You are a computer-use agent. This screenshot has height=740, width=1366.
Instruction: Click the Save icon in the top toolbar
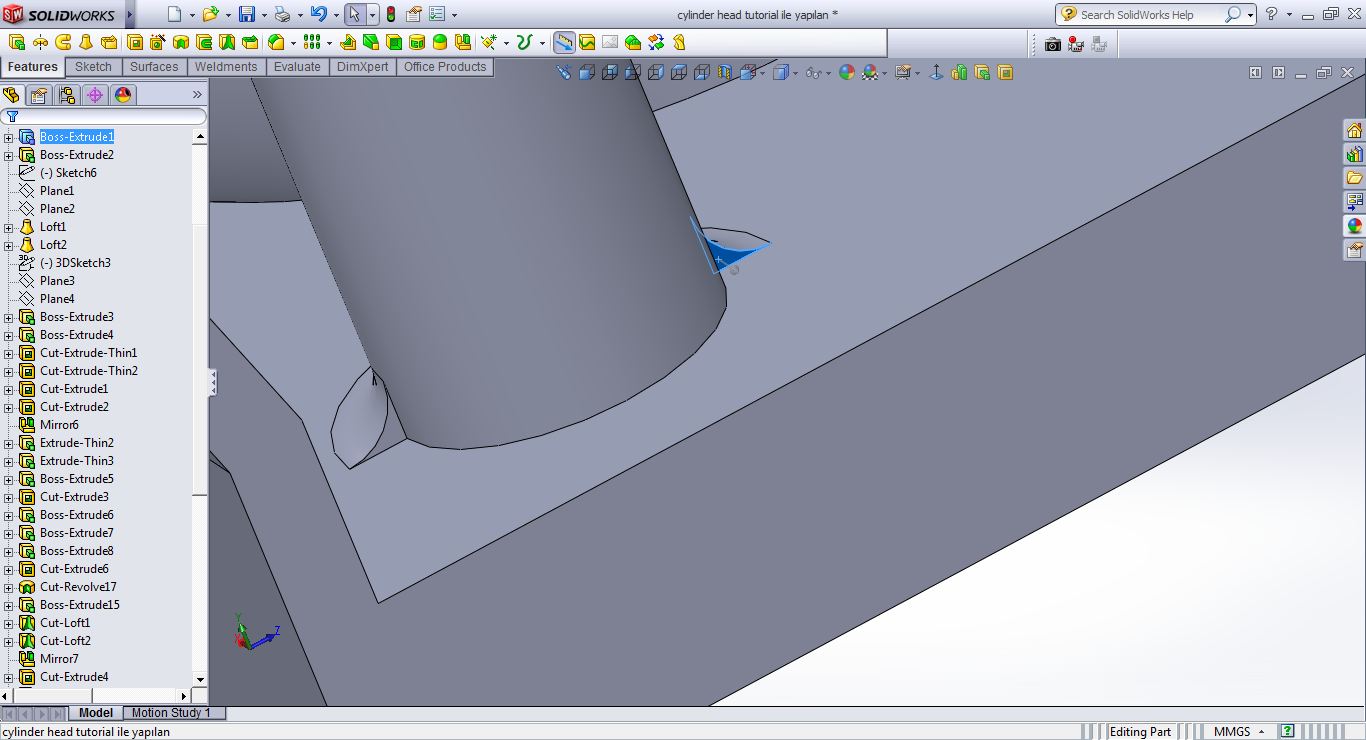pyautogui.click(x=247, y=15)
